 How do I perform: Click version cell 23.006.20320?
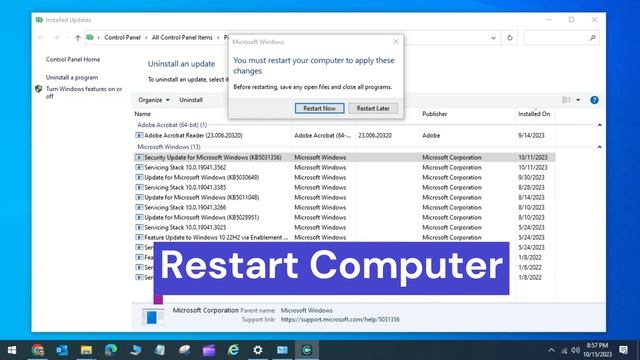pyautogui.click(x=375, y=135)
